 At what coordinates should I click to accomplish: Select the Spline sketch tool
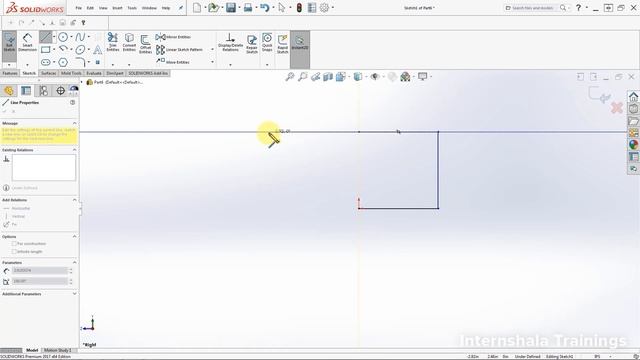pos(80,37)
